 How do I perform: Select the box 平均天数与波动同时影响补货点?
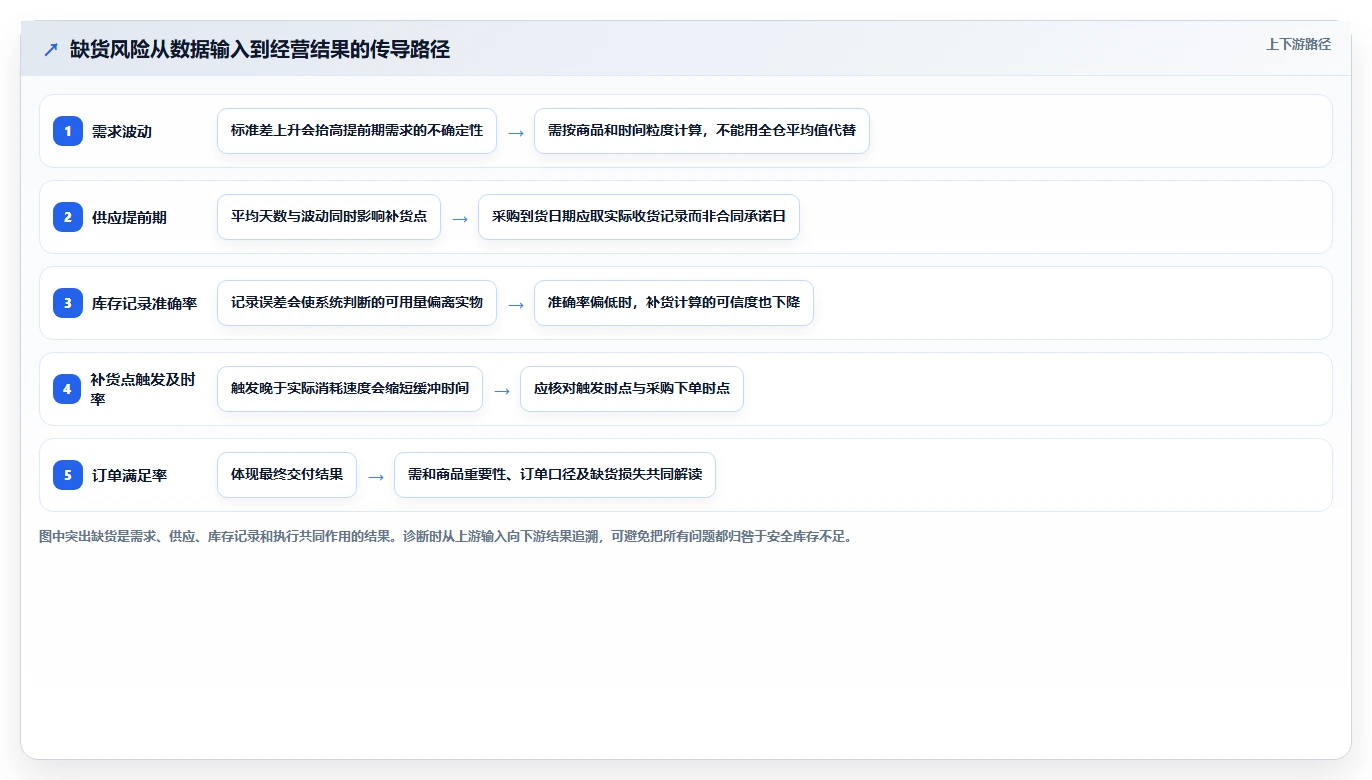pos(329,217)
